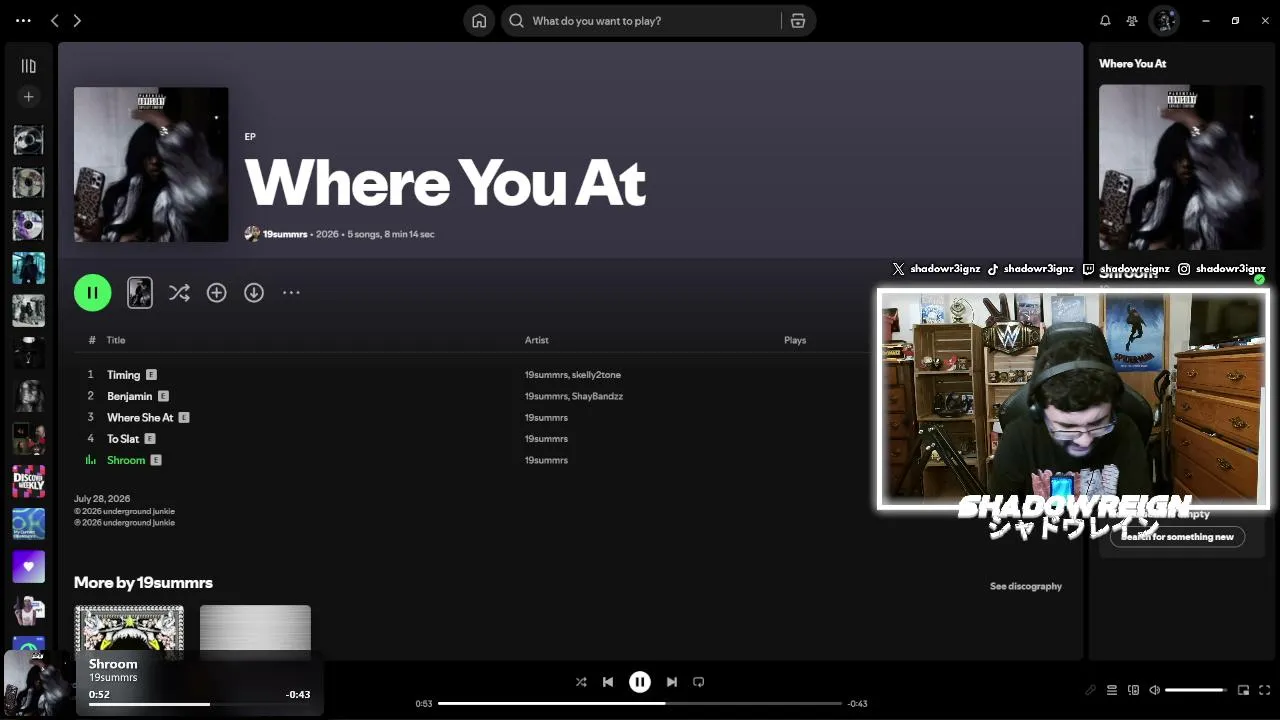Select the track 'To Slat'

point(123,439)
